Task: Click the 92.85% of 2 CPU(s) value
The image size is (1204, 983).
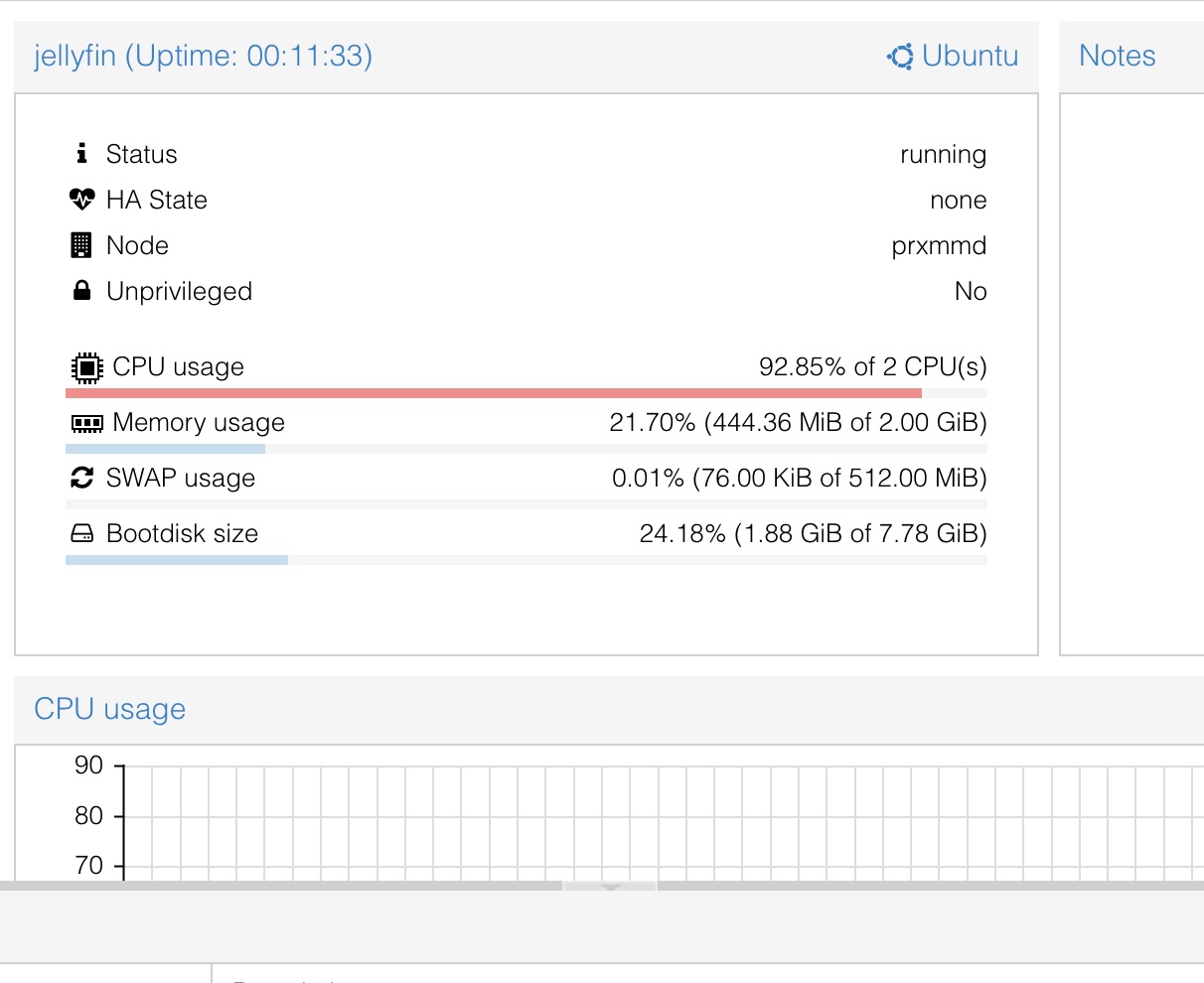Action: point(872,366)
